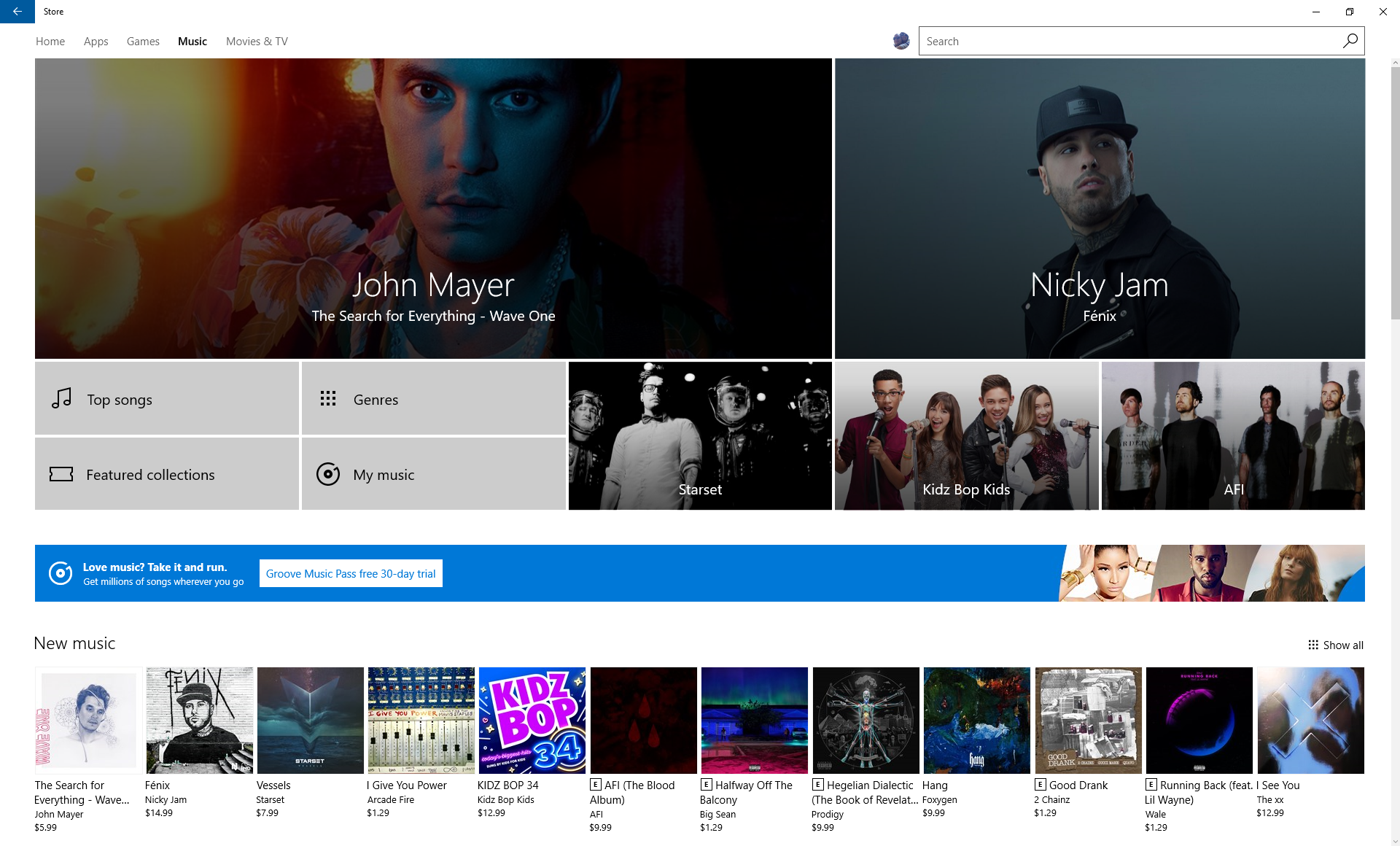Click the restore window button
The height and width of the screenshot is (846, 1400).
[1350, 12]
